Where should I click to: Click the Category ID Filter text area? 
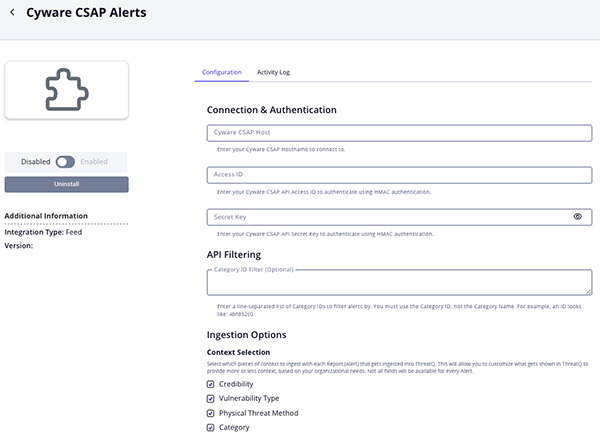coord(399,283)
